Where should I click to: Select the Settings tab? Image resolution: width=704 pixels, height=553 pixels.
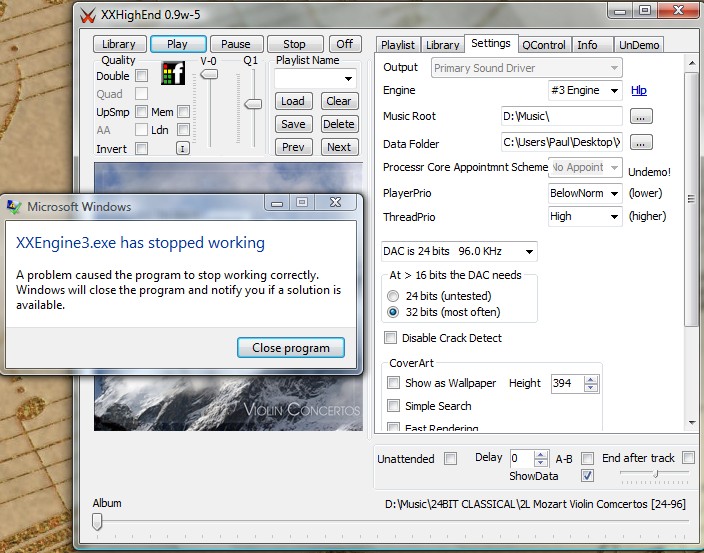click(491, 44)
